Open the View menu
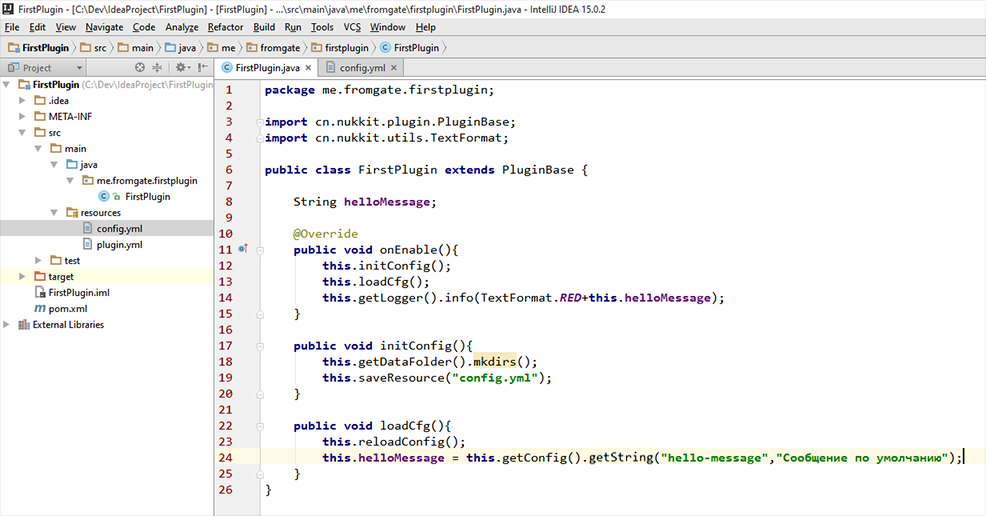Screen dimensions: 986x516 [65, 27]
